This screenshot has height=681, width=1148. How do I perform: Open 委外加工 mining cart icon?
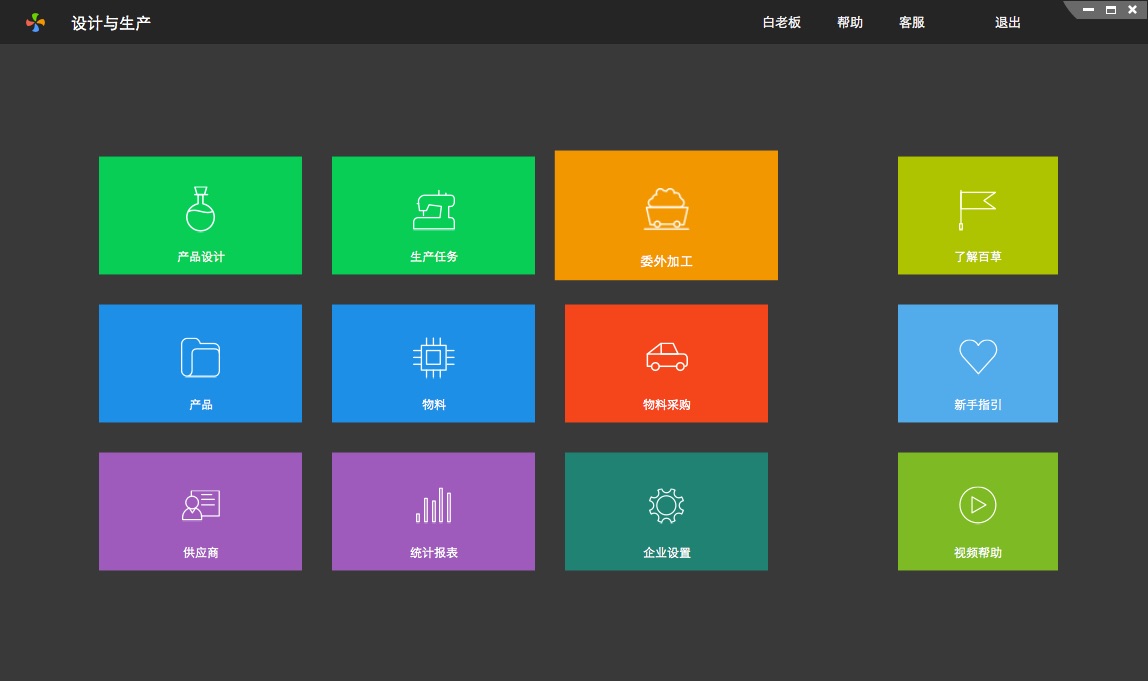click(666, 209)
